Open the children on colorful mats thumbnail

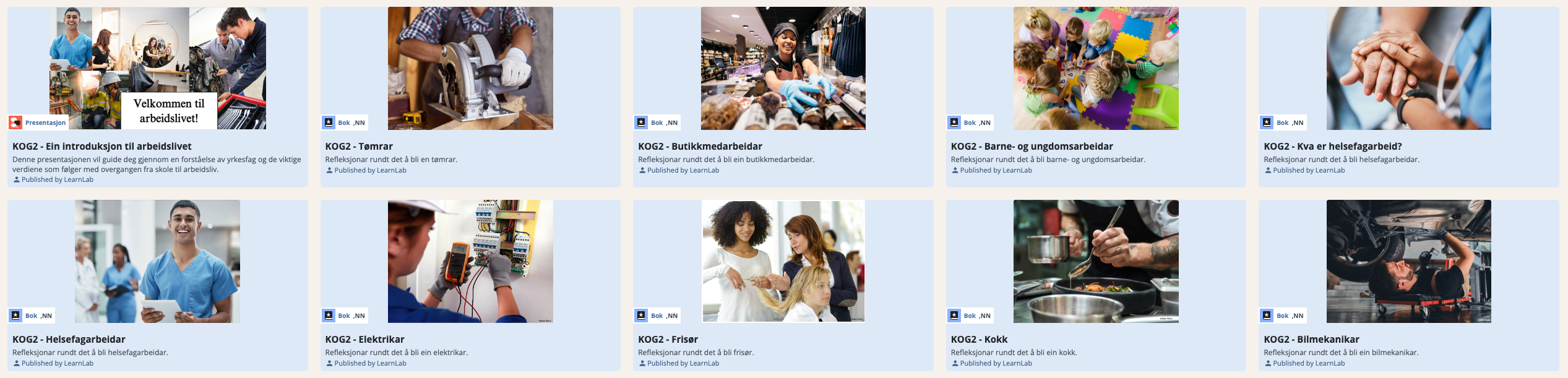tap(1096, 68)
